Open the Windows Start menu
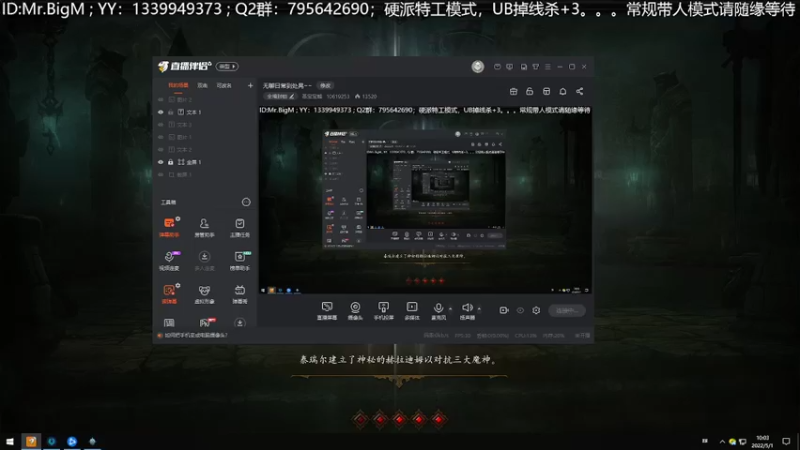The height and width of the screenshot is (450, 800). point(10,441)
